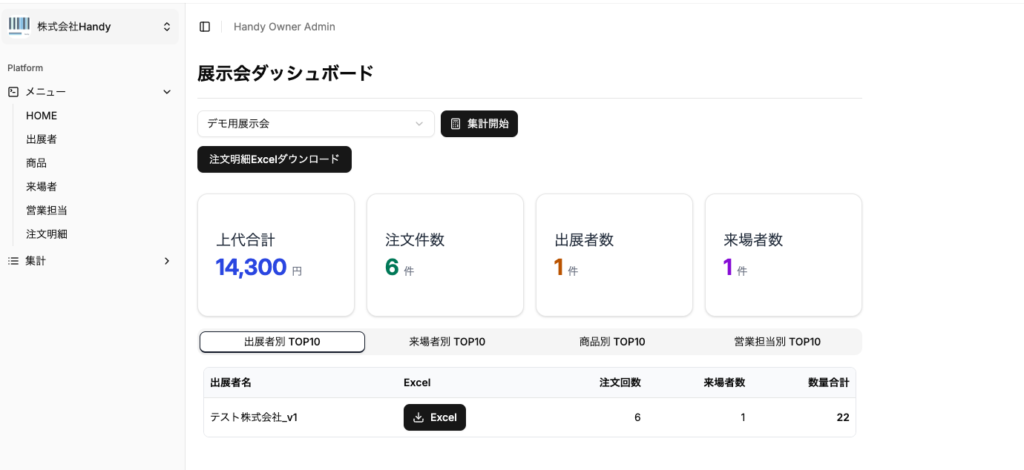Select the 出展者別 TOP10 tab

click(x=282, y=342)
